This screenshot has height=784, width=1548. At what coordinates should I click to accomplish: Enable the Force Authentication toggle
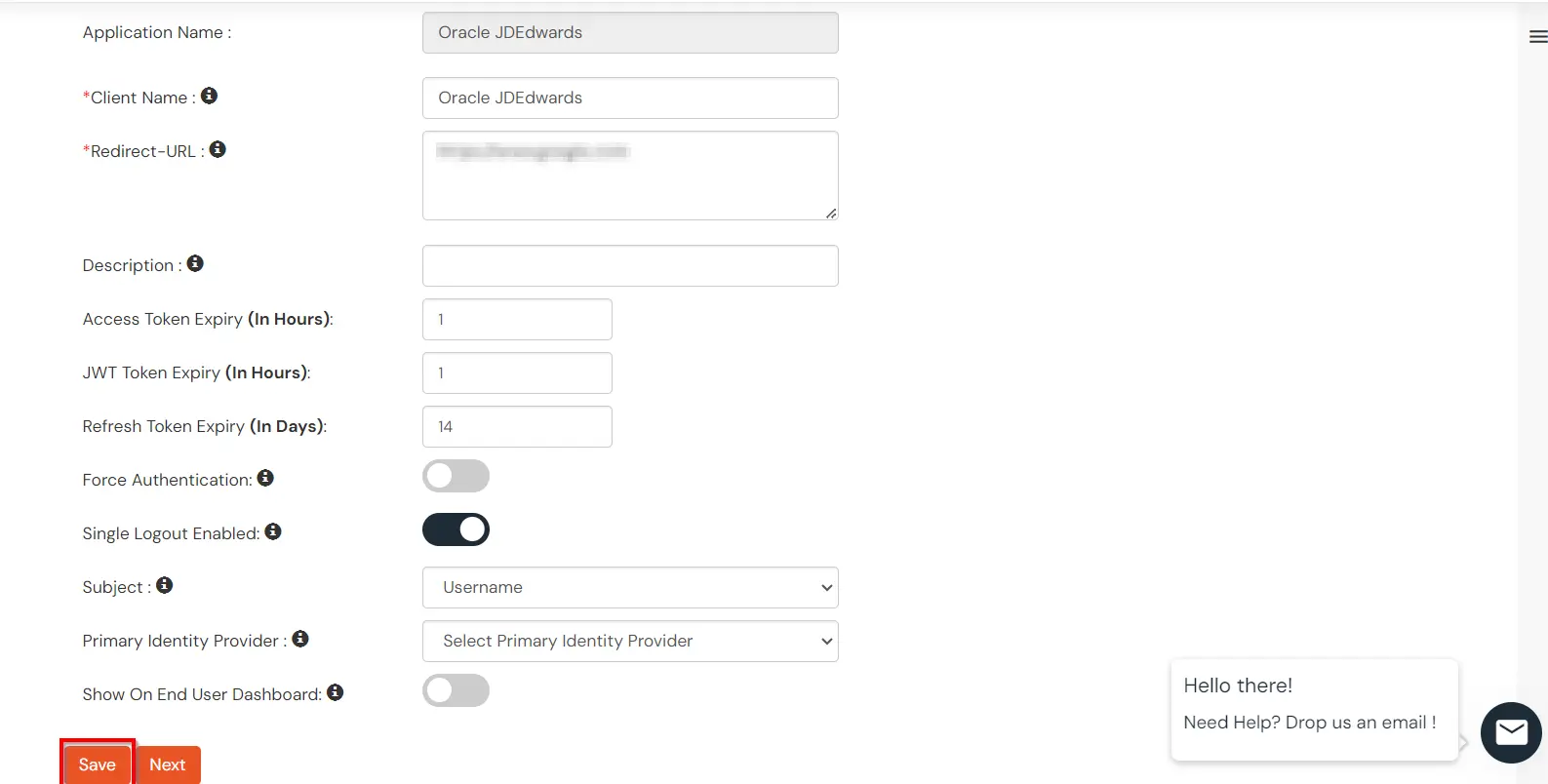(x=456, y=476)
